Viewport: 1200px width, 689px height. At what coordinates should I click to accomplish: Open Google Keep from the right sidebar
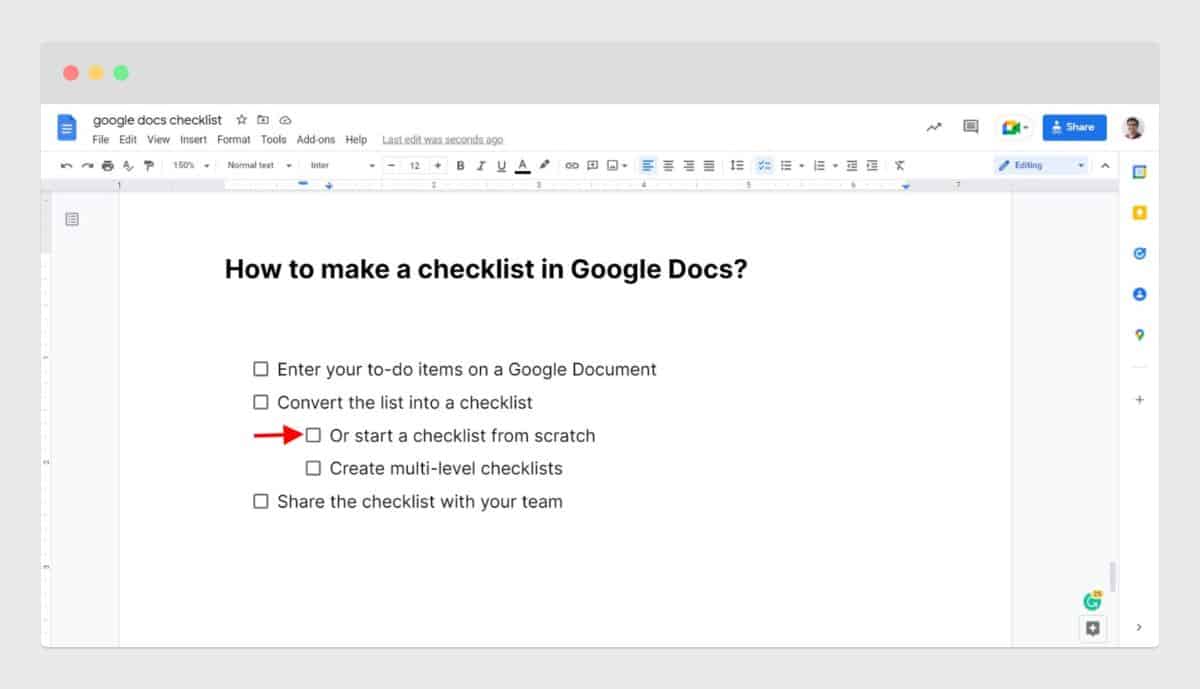(1139, 212)
